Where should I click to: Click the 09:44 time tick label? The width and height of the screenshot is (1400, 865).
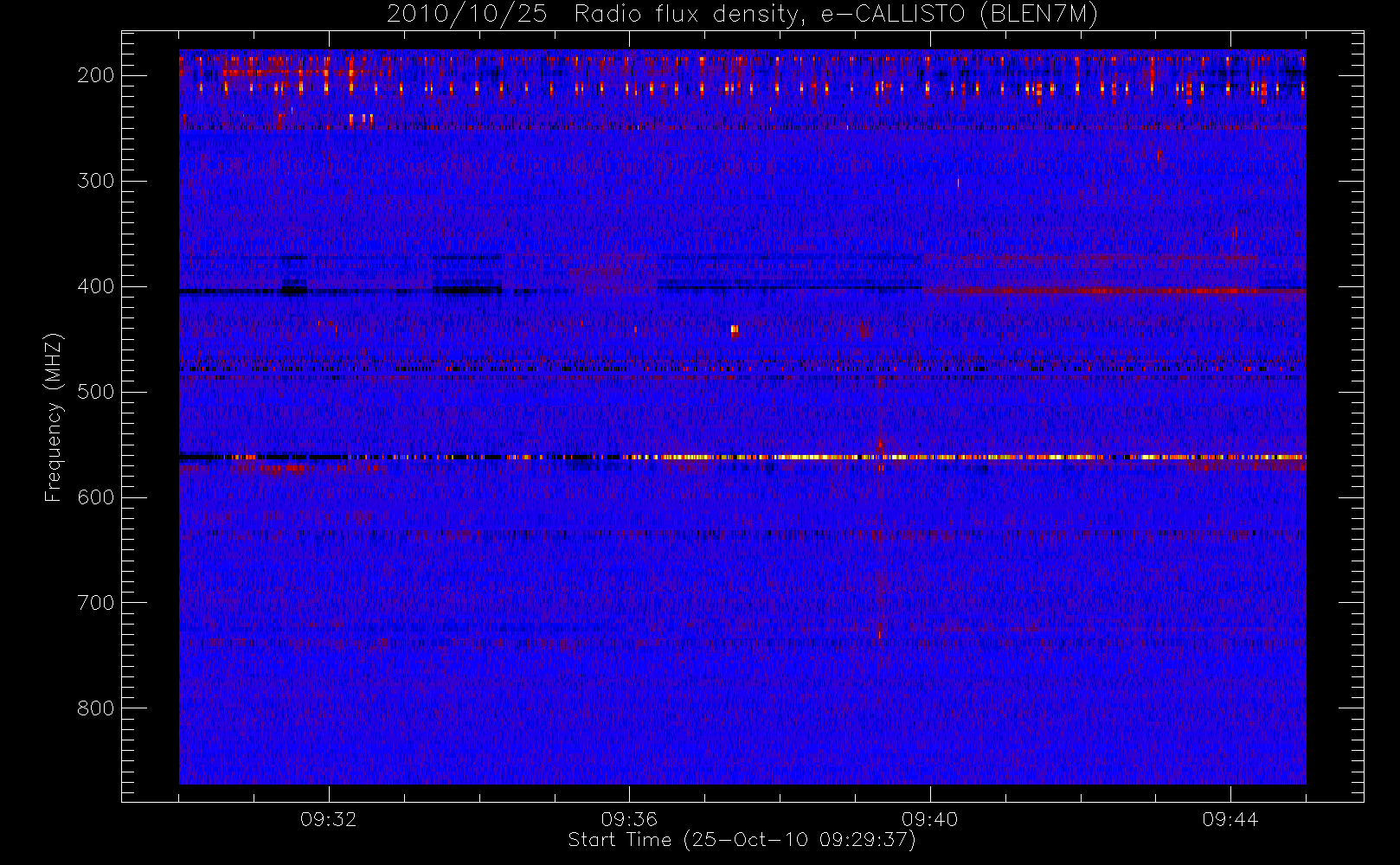tap(1230, 819)
